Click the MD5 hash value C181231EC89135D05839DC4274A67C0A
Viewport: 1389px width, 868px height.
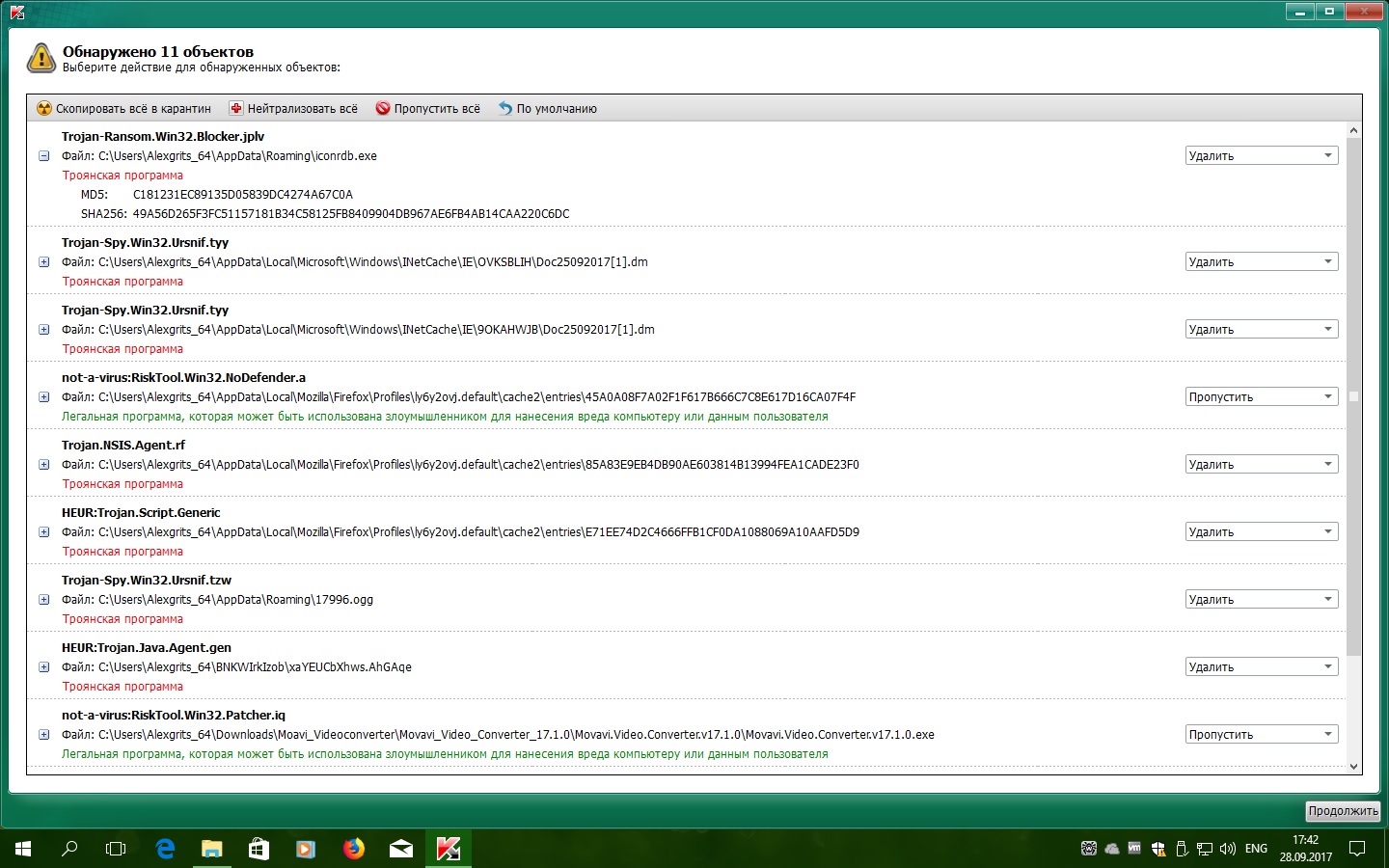click(243, 194)
